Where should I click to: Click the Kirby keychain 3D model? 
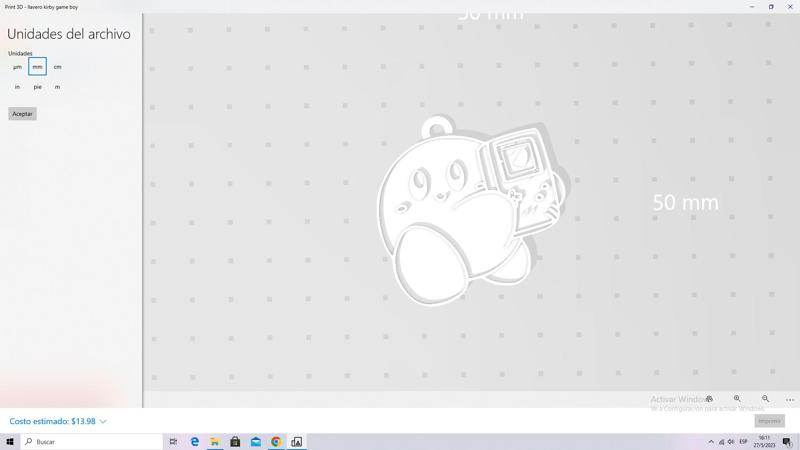(470, 211)
